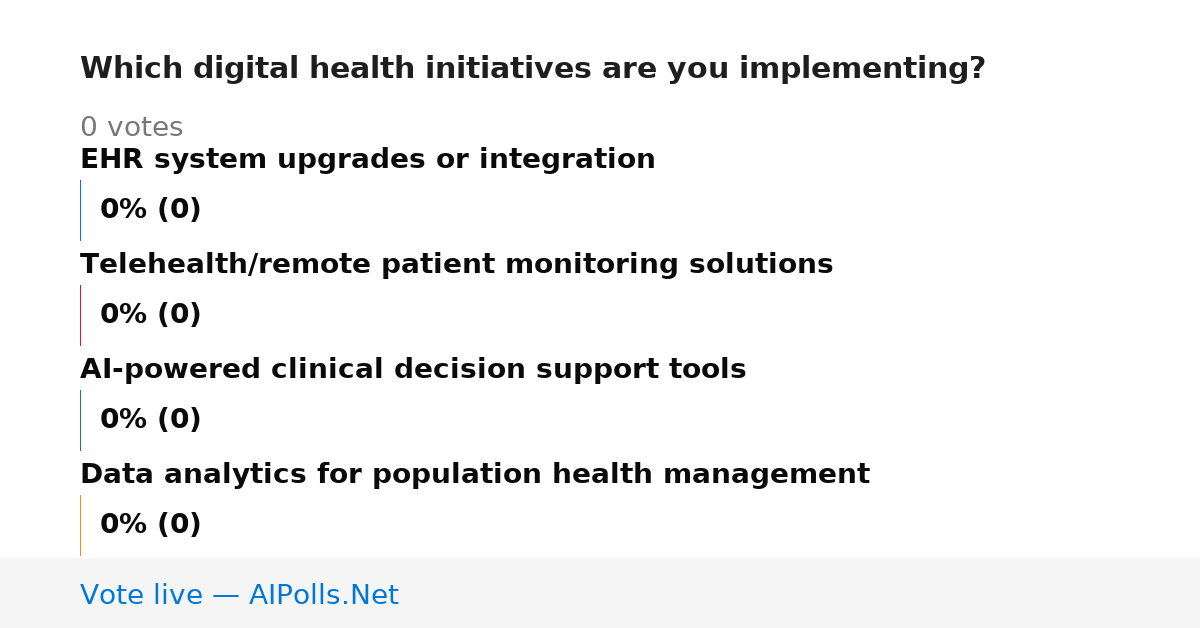Click the orange Data analytics result bar
This screenshot has width=1200, height=628.
tap(81, 525)
